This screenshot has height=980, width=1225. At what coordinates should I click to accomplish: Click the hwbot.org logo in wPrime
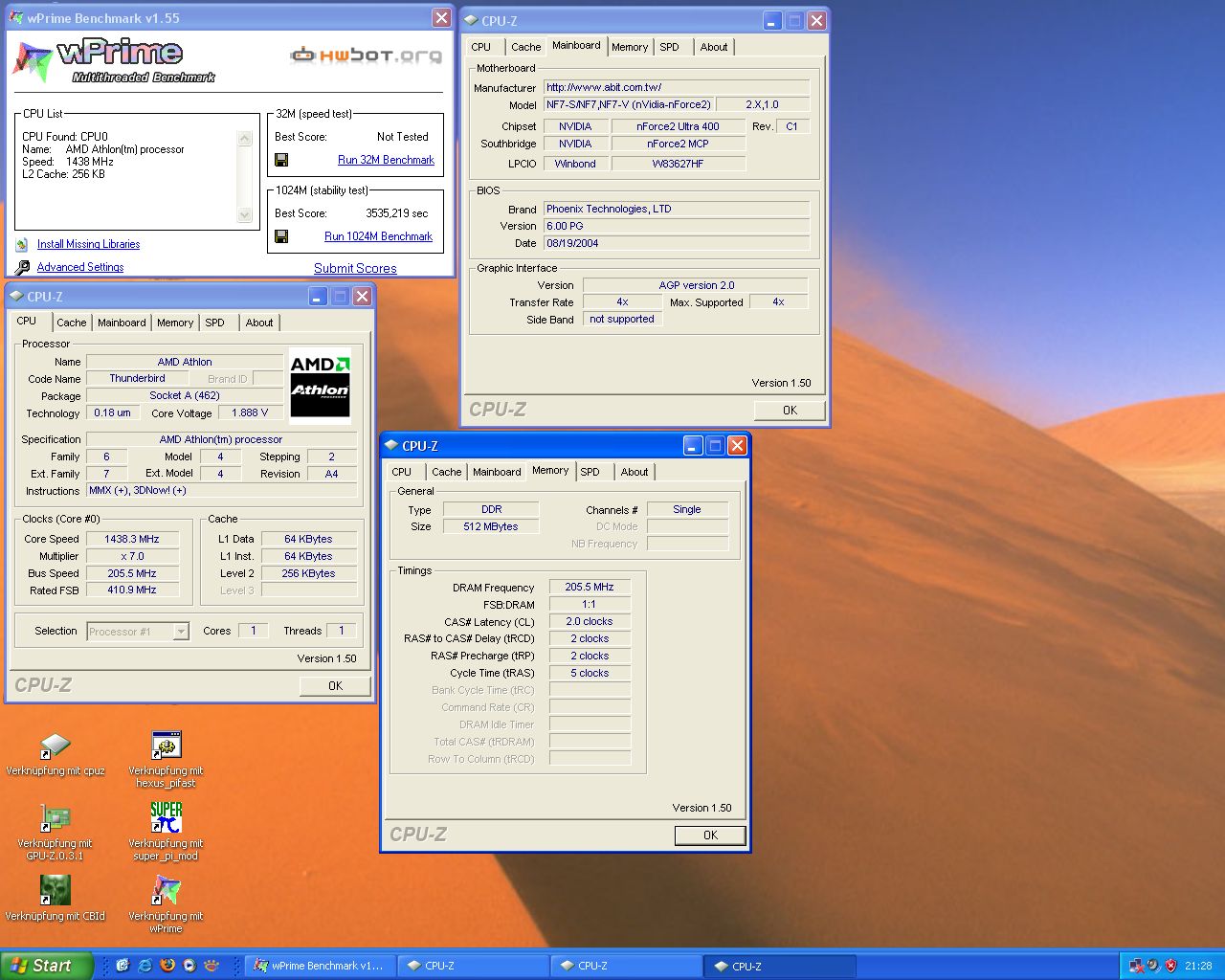367,56
